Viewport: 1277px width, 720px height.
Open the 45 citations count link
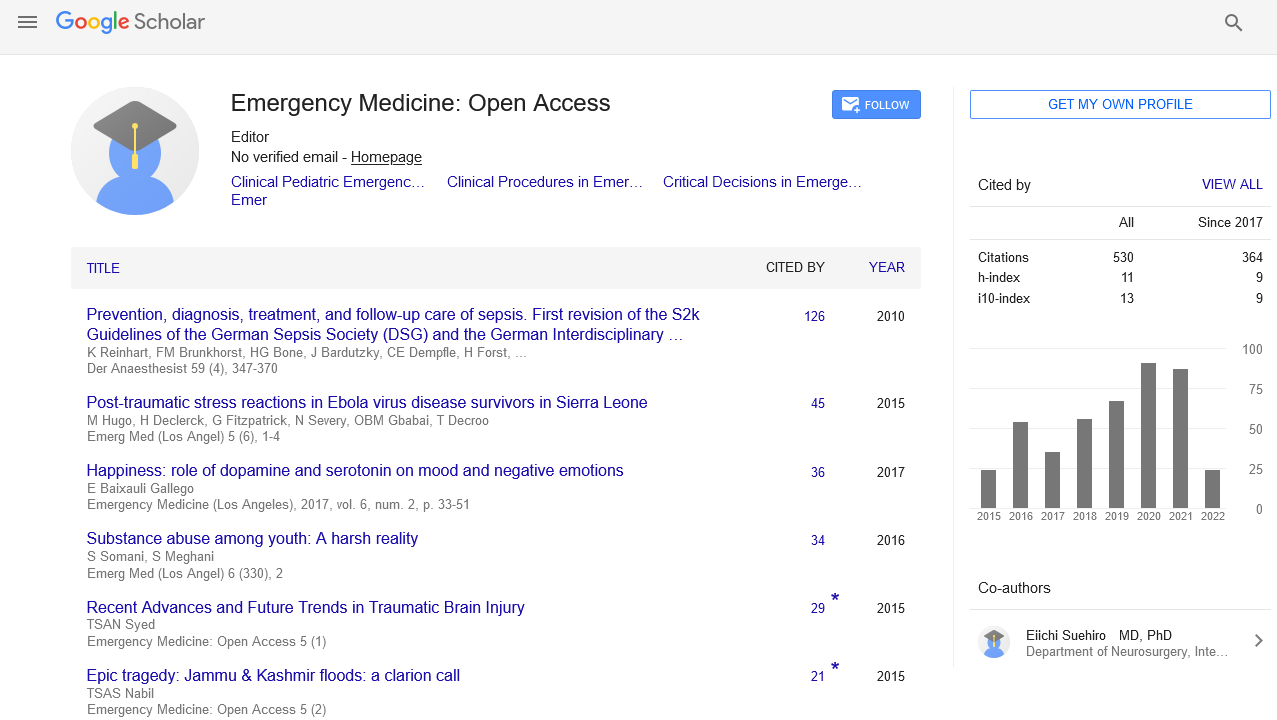click(818, 404)
